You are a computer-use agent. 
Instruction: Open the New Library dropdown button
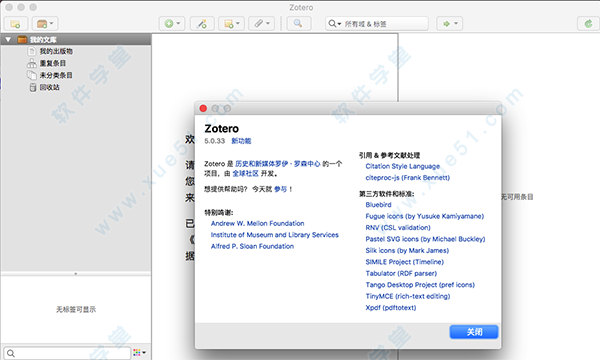pyautogui.click(x=45, y=24)
